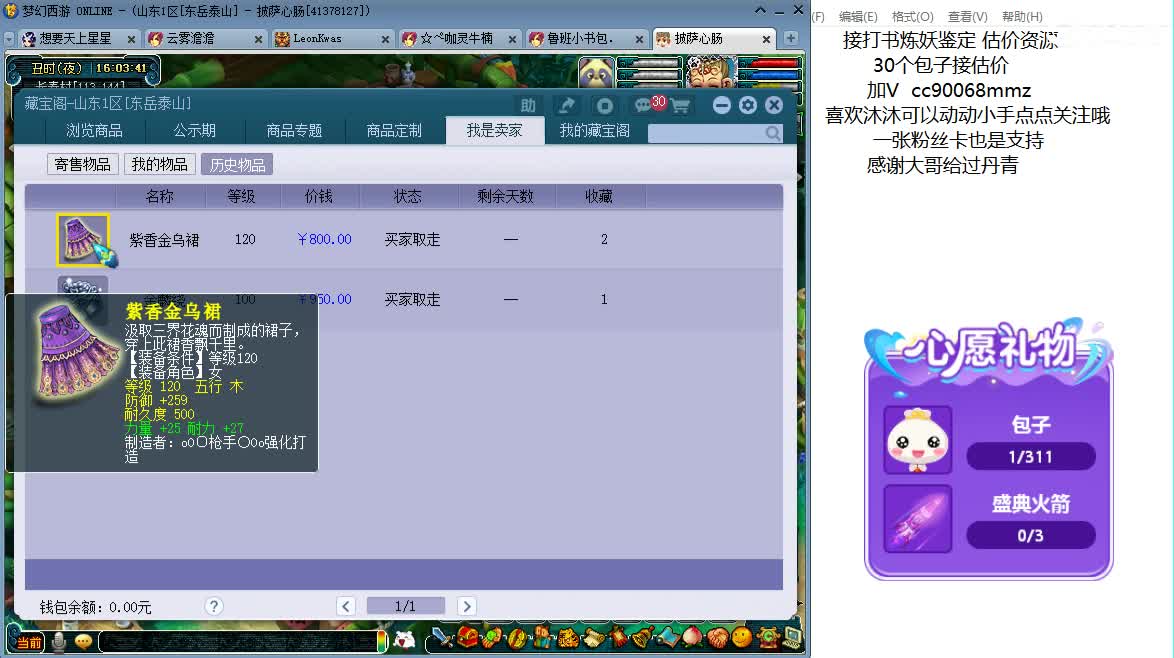Click the question mark beside wallet balance

214,605
